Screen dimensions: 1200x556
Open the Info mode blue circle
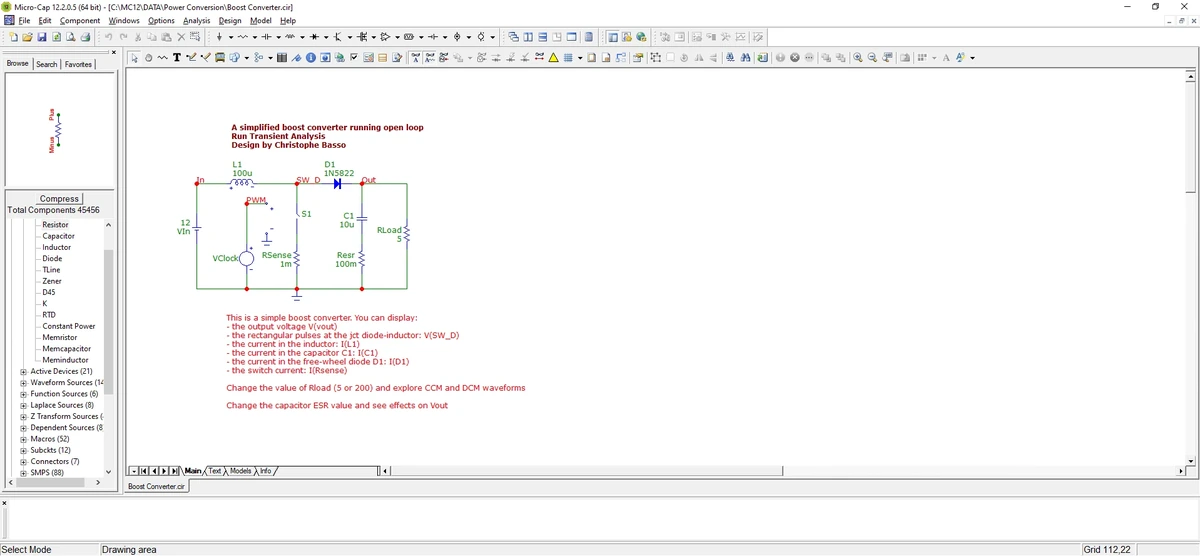tap(310, 57)
